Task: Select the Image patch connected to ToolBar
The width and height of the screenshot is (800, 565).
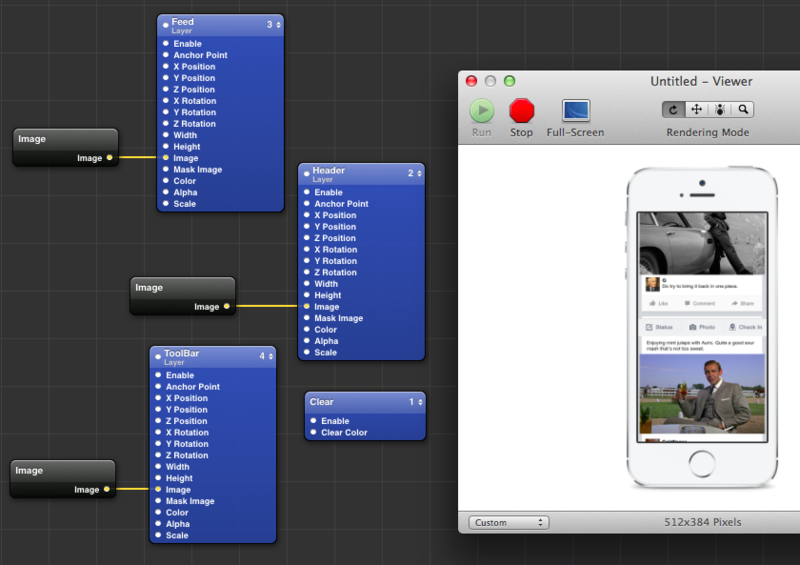Action: 63,479
